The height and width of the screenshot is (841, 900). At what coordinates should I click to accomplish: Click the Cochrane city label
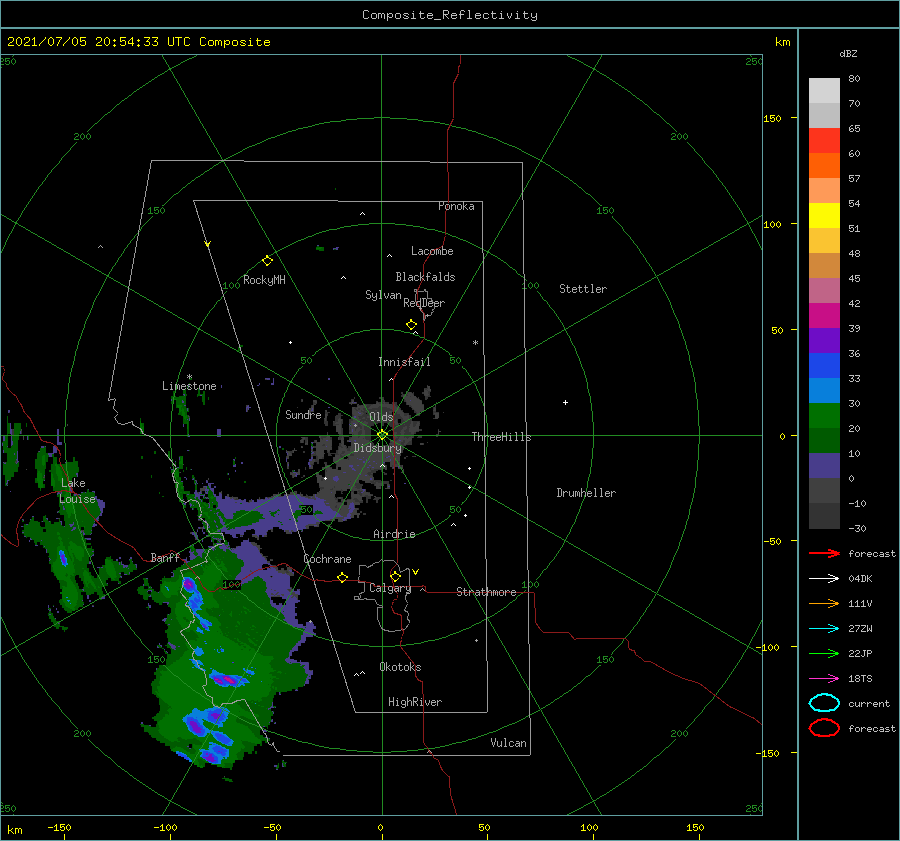327,559
